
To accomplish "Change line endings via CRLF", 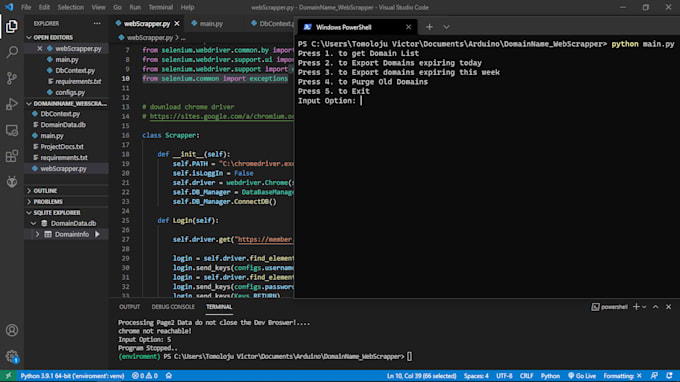I will pyautogui.click(x=526, y=376).
